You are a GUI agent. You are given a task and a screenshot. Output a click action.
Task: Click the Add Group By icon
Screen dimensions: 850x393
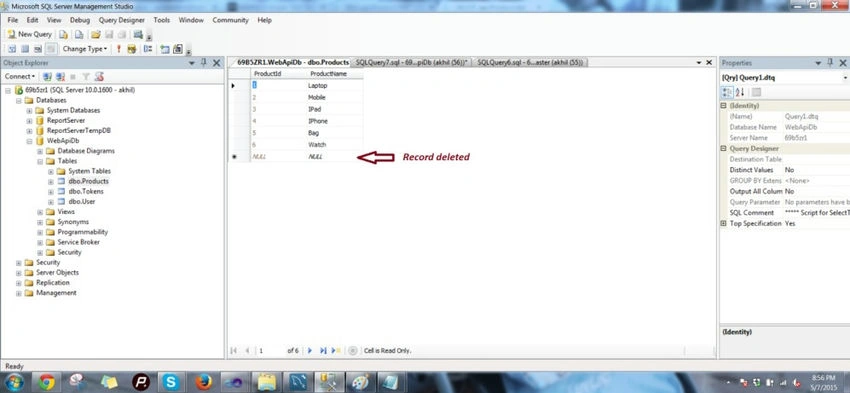147,49
